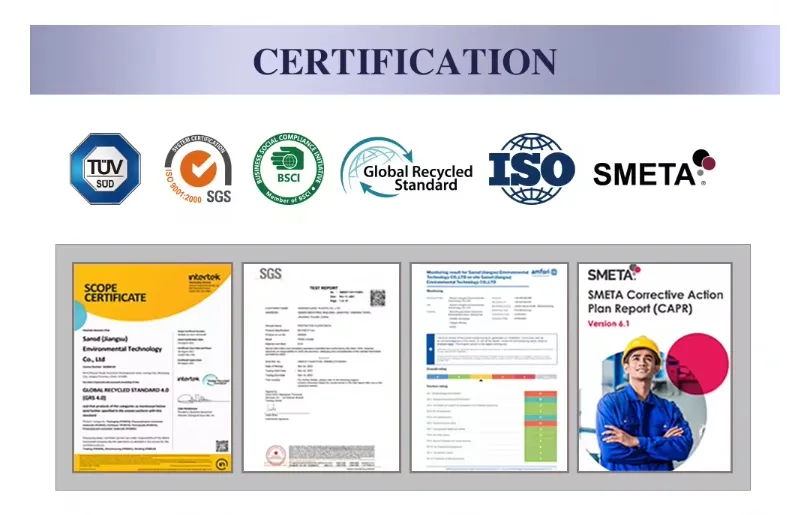This screenshot has width=801, height=515.
Task: Click the 'Version 6.1' text
Action: pos(608,323)
